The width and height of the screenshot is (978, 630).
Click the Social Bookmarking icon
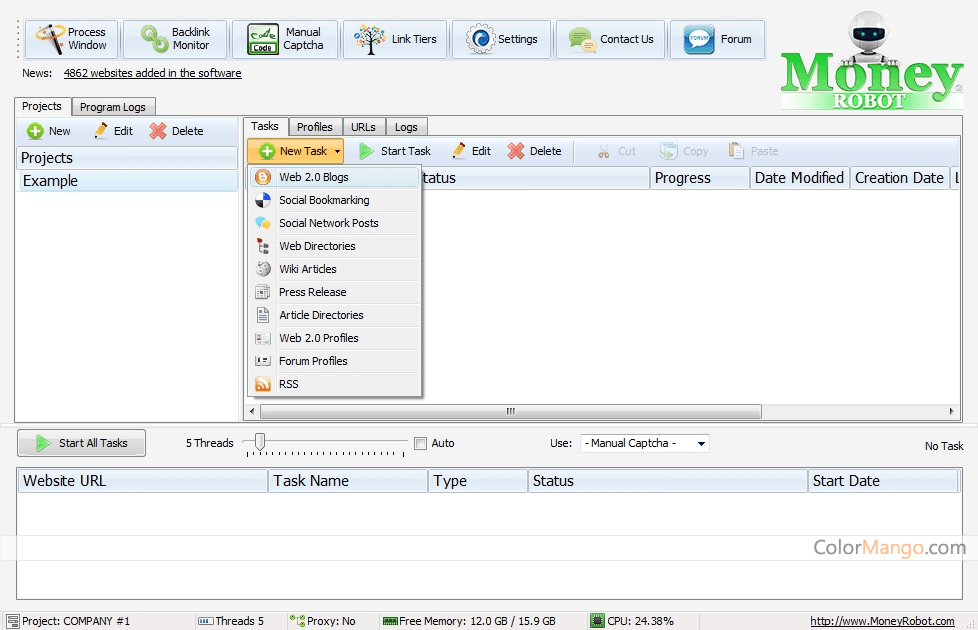[x=263, y=200]
